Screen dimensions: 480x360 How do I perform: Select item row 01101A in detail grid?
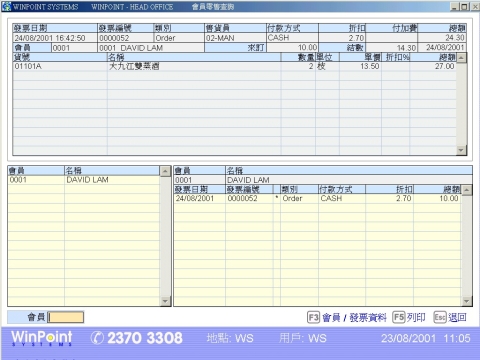point(234,66)
